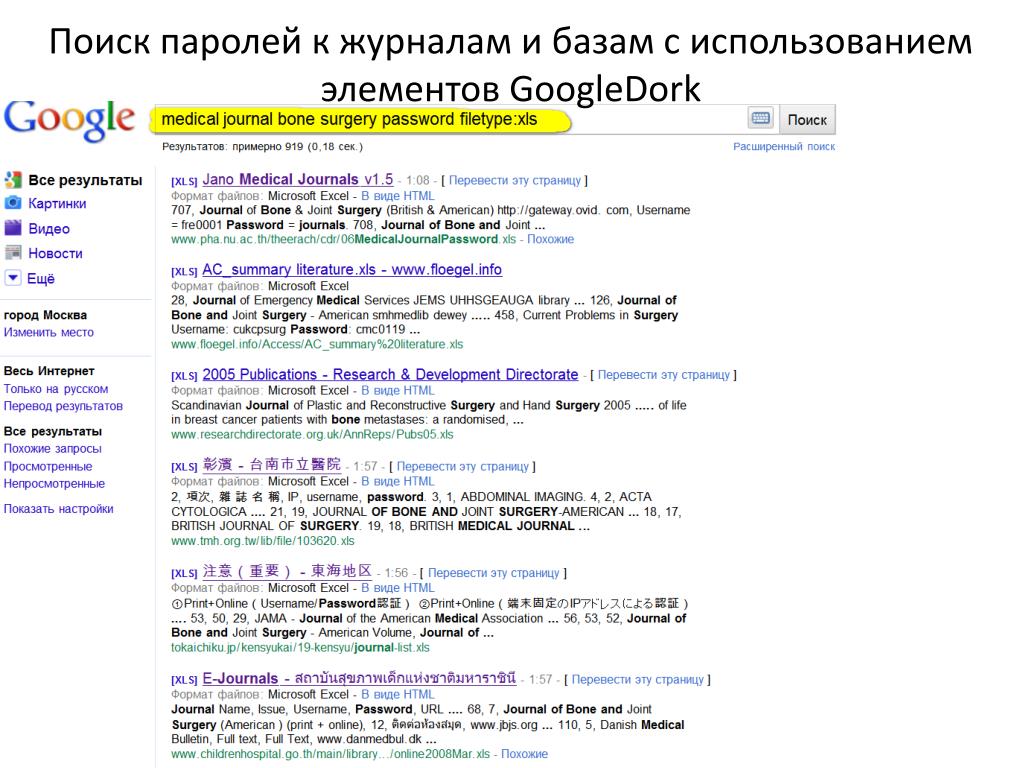
Task: Open the Ещё menu item
Action: click(x=40, y=279)
